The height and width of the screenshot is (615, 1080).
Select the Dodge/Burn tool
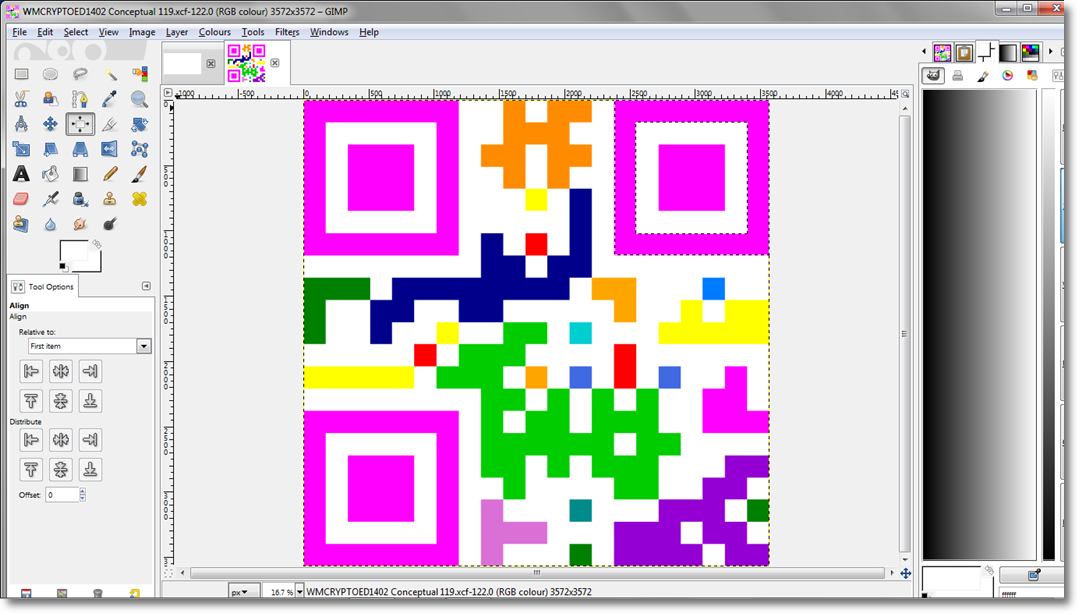click(x=110, y=224)
